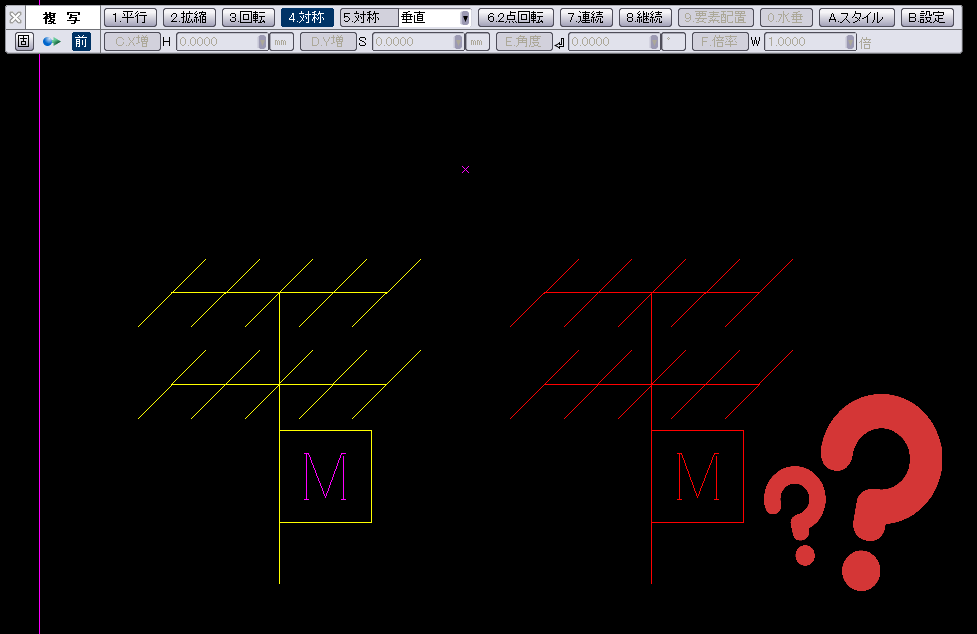Expand the angle value field dropdown

coord(654,42)
